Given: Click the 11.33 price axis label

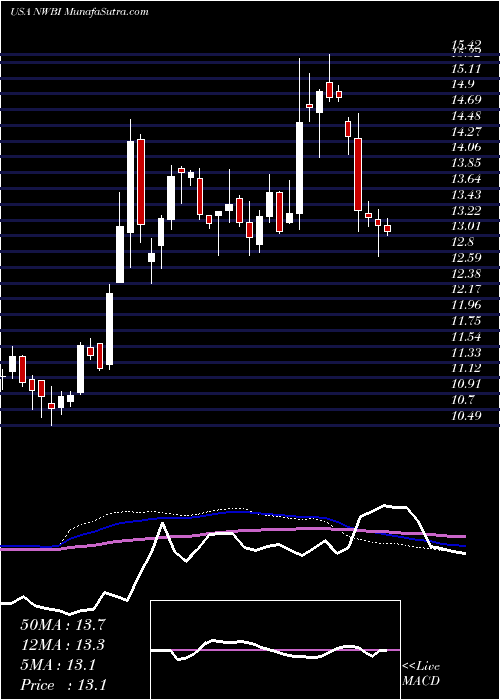Looking at the screenshot, I should tap(466, 353).
